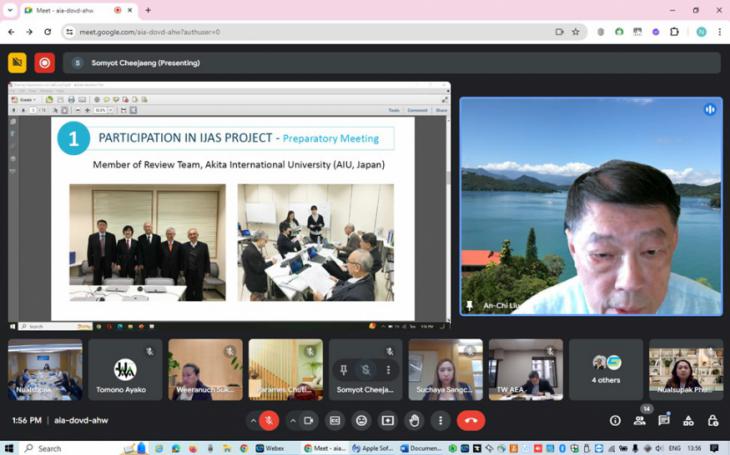Click speaking indicator on An-Chi Liu tile

point(710,109)
